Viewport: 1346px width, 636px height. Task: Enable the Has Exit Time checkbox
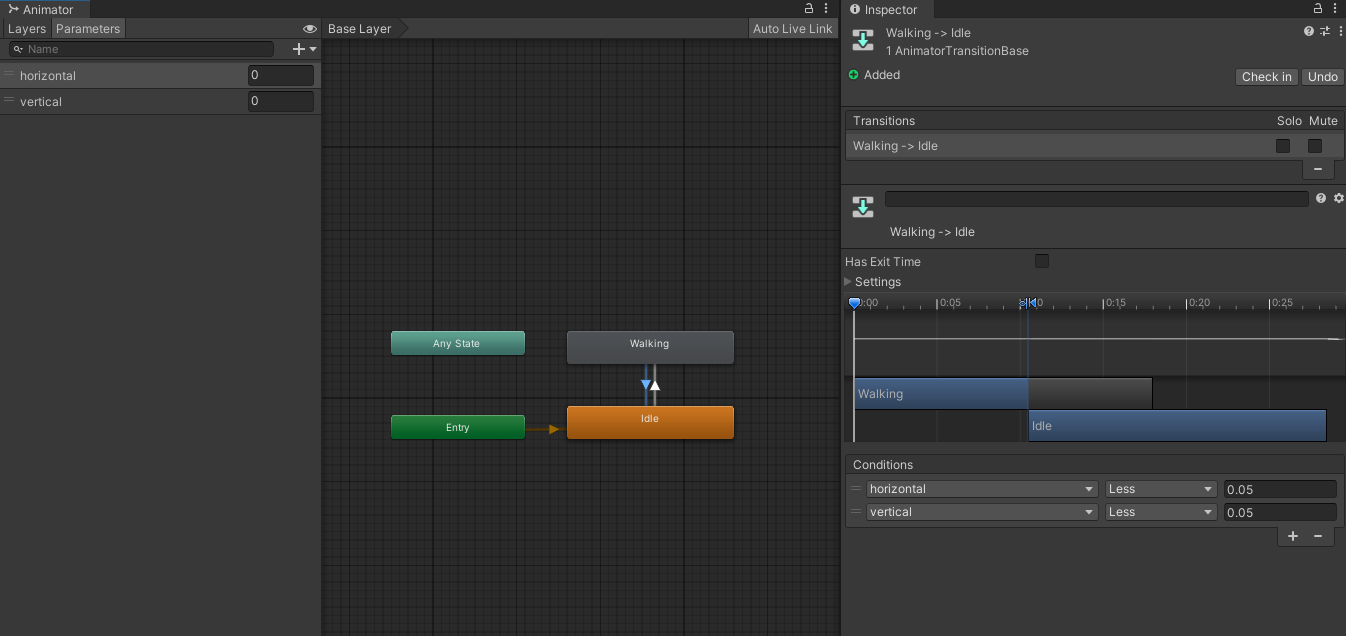coord(1041,261)
